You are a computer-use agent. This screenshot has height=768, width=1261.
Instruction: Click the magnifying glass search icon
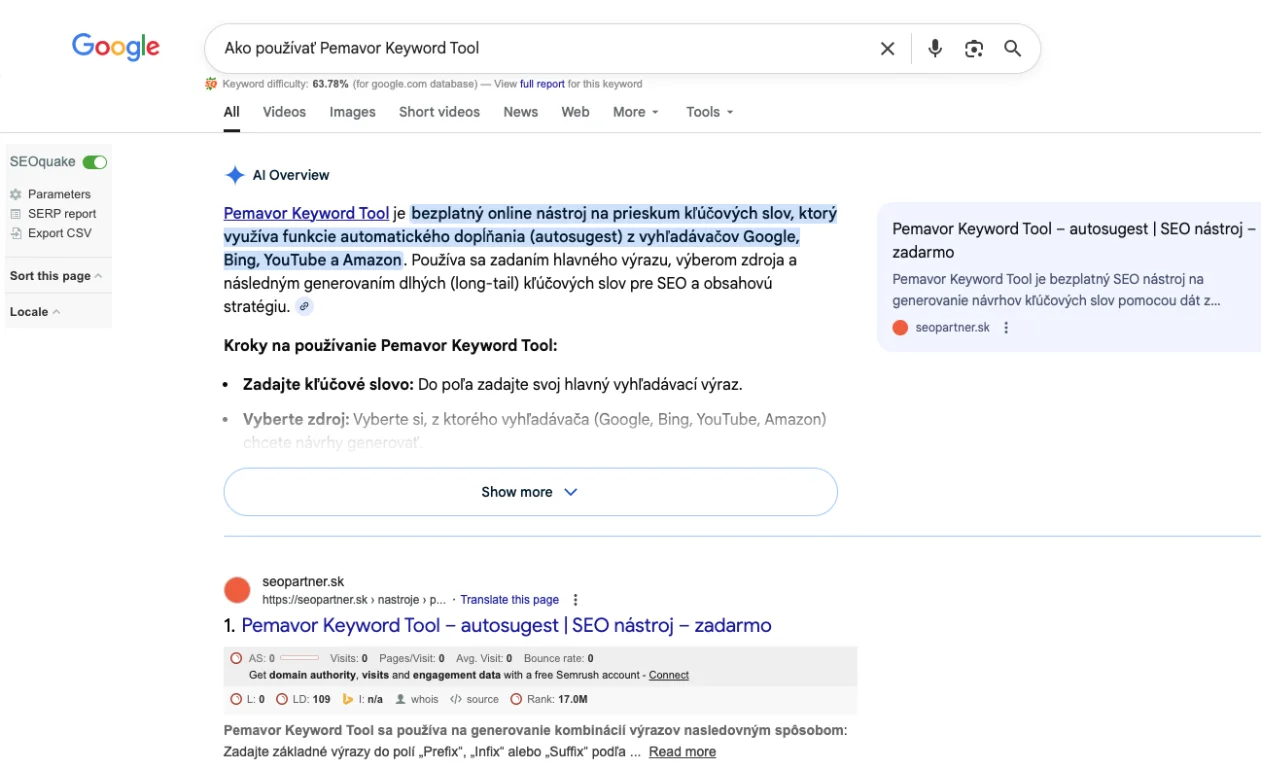(x=1012, y=49)
